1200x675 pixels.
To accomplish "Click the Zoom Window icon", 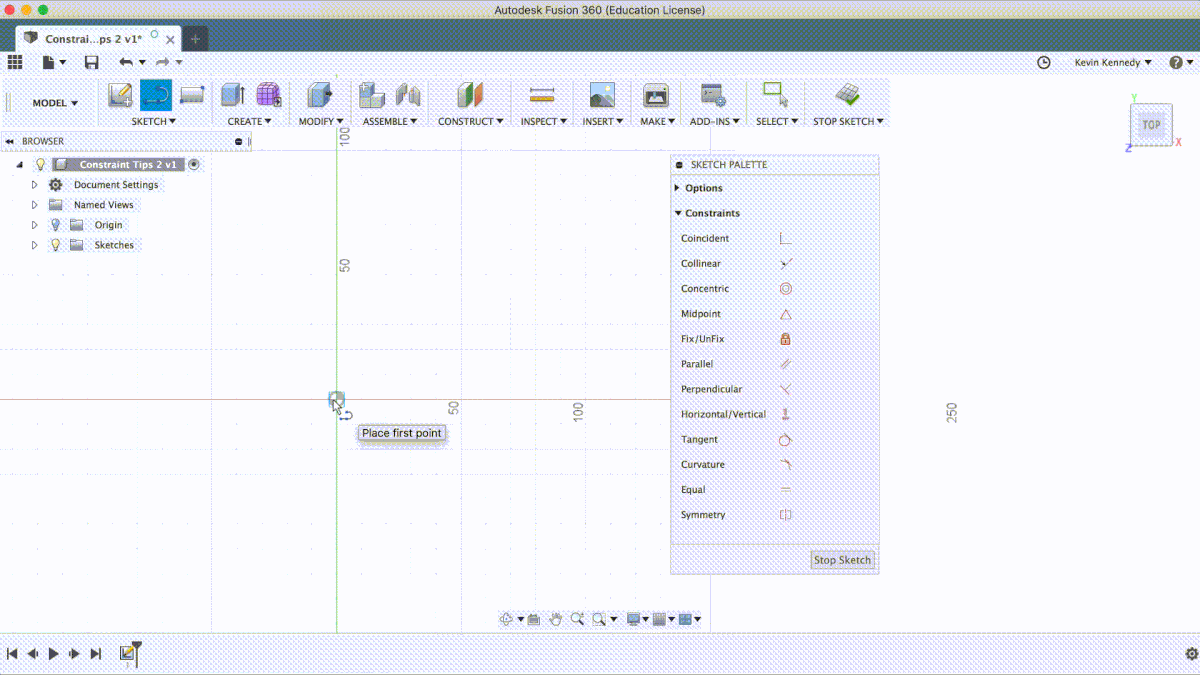I will click(x=599, y=619).
